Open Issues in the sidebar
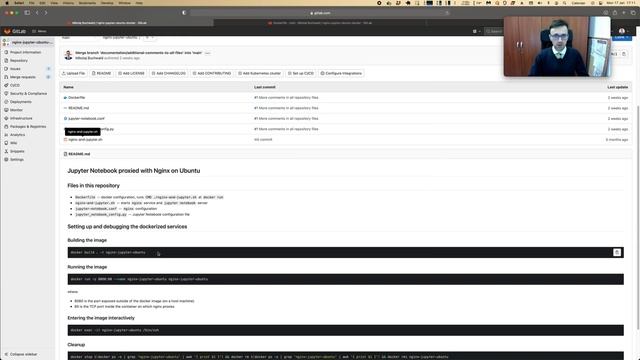640x360 pixels. coord(15,69)
